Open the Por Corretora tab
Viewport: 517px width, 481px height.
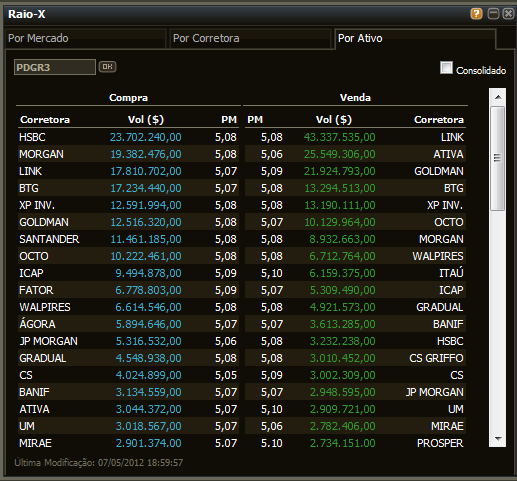pos(250,39)
